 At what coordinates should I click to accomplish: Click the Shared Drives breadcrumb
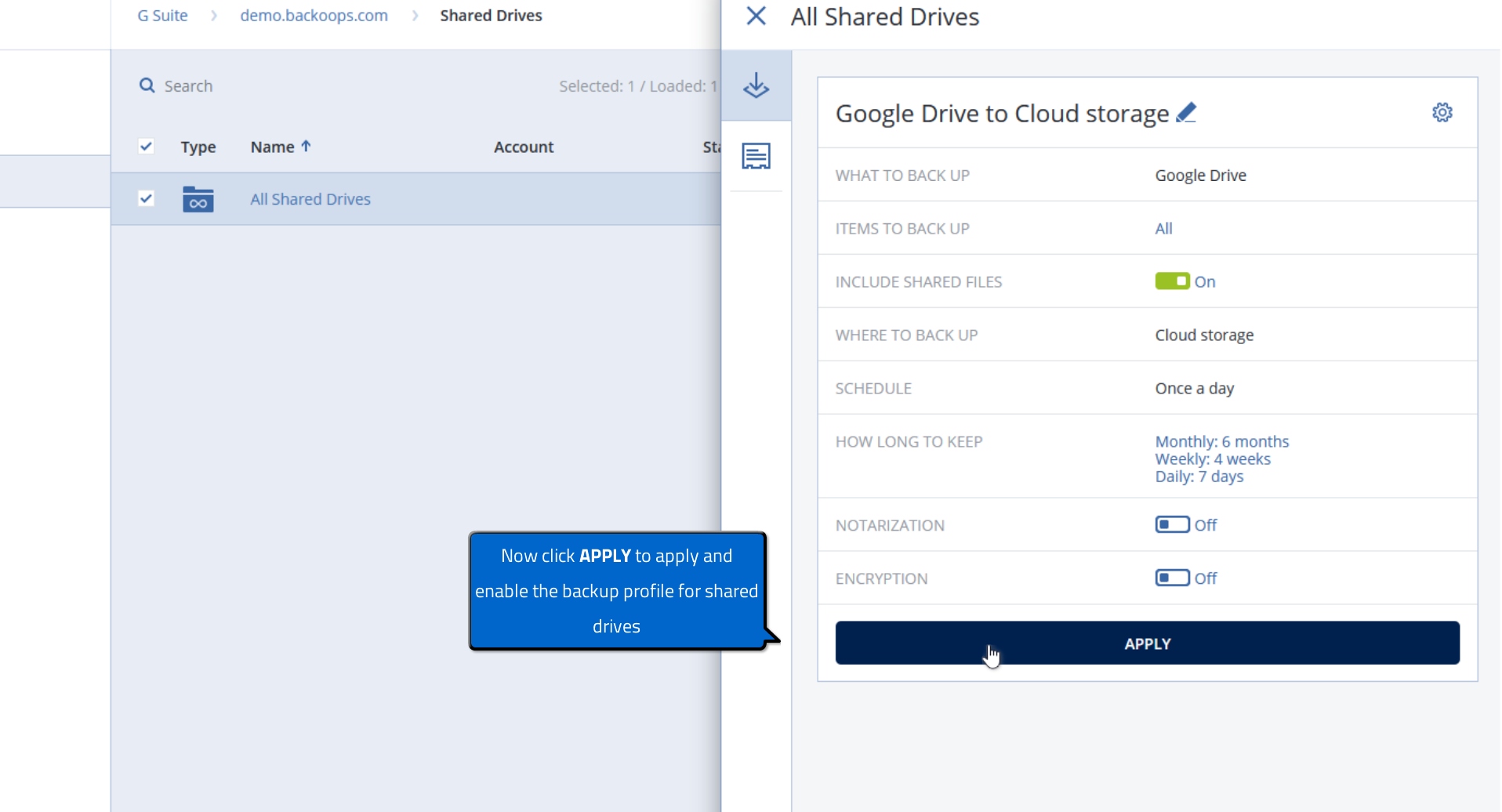point(491,16)
